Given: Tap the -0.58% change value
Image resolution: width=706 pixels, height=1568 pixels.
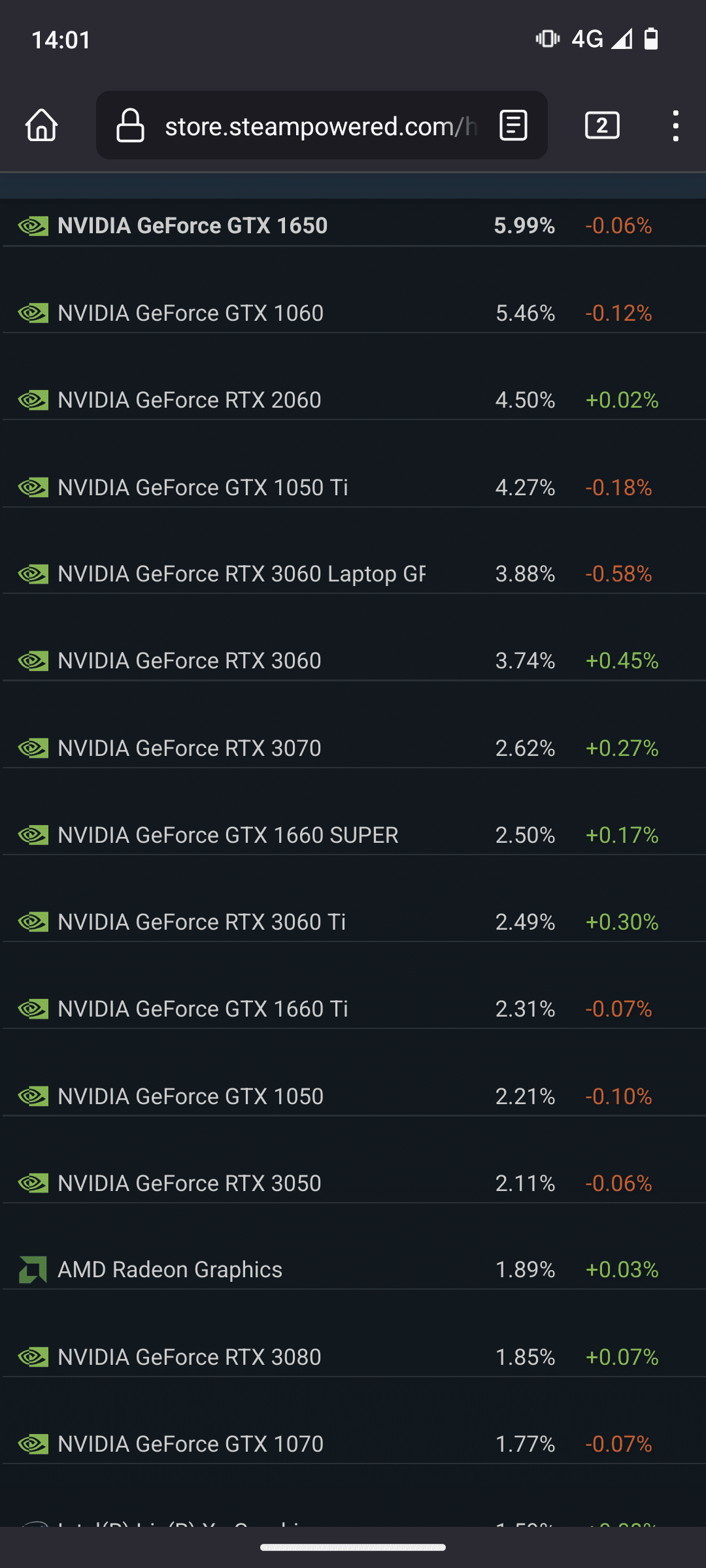Looking at the screenshot, I should [x=618, y=574].
